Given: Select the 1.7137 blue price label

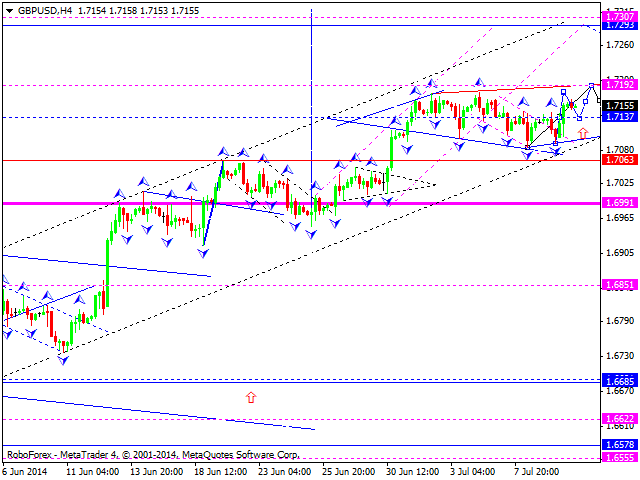Looking at the screenshot, I should click(619, 117).
